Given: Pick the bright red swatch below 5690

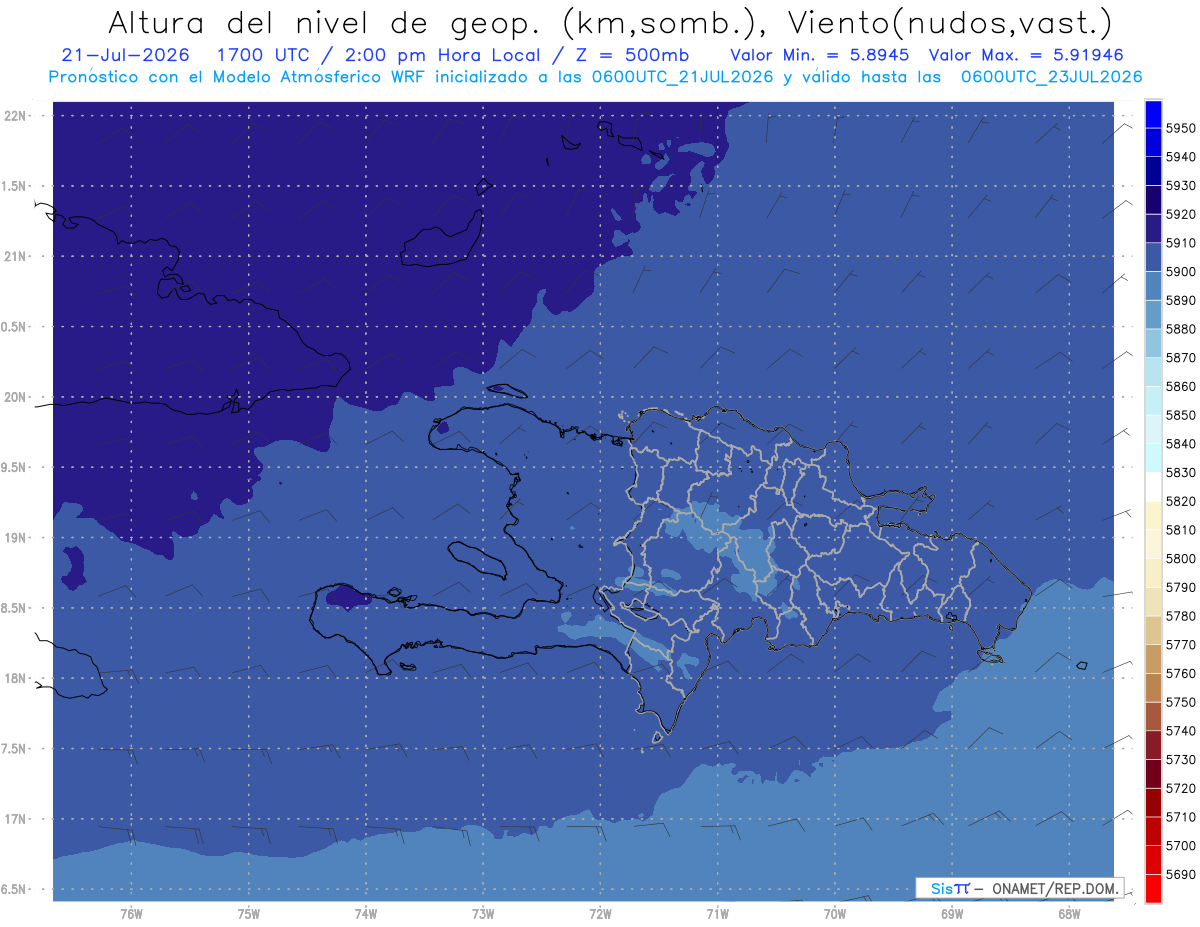Looking at the screenshot, I should click(1153, 888).
